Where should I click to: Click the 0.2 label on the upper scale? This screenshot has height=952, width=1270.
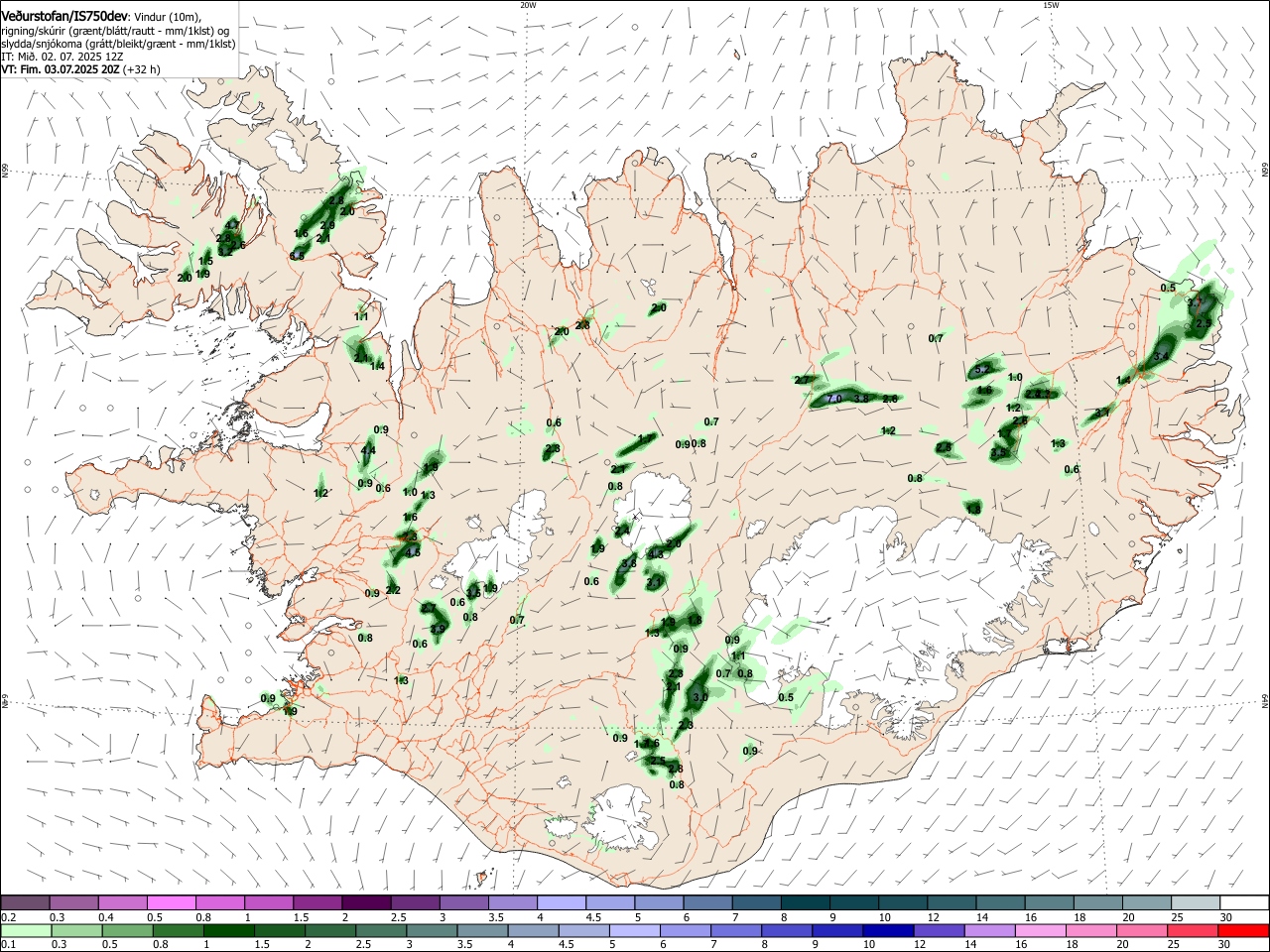(x=9, y=917)
